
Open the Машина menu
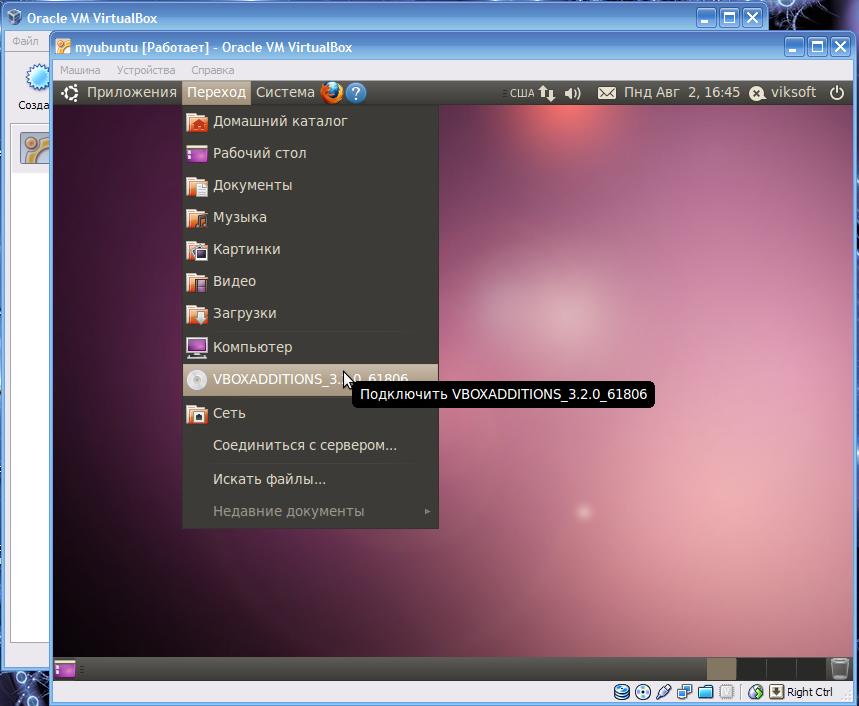[x=80, y=70]
